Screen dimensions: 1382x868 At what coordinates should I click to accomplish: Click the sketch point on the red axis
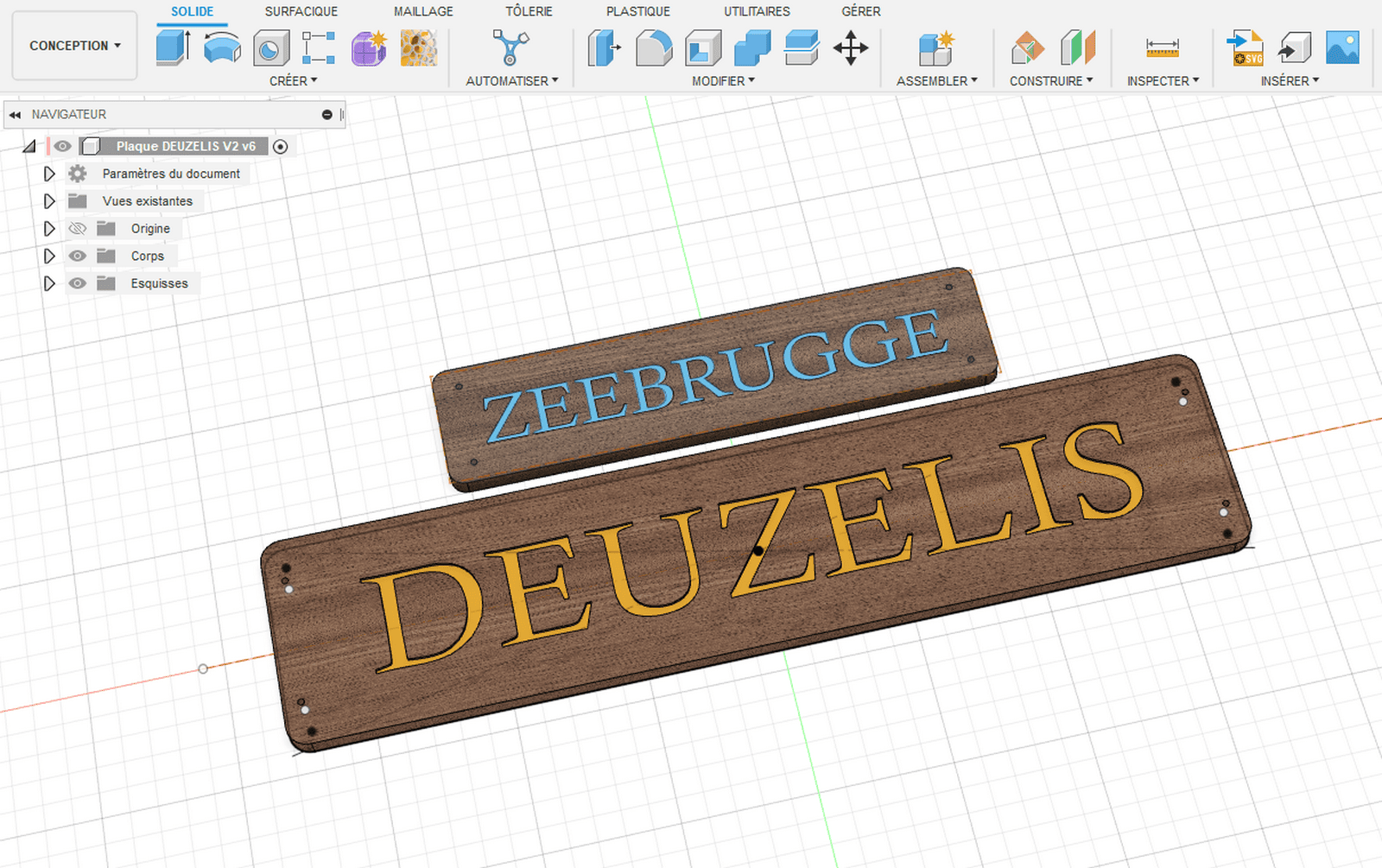(x=203, y=668)
